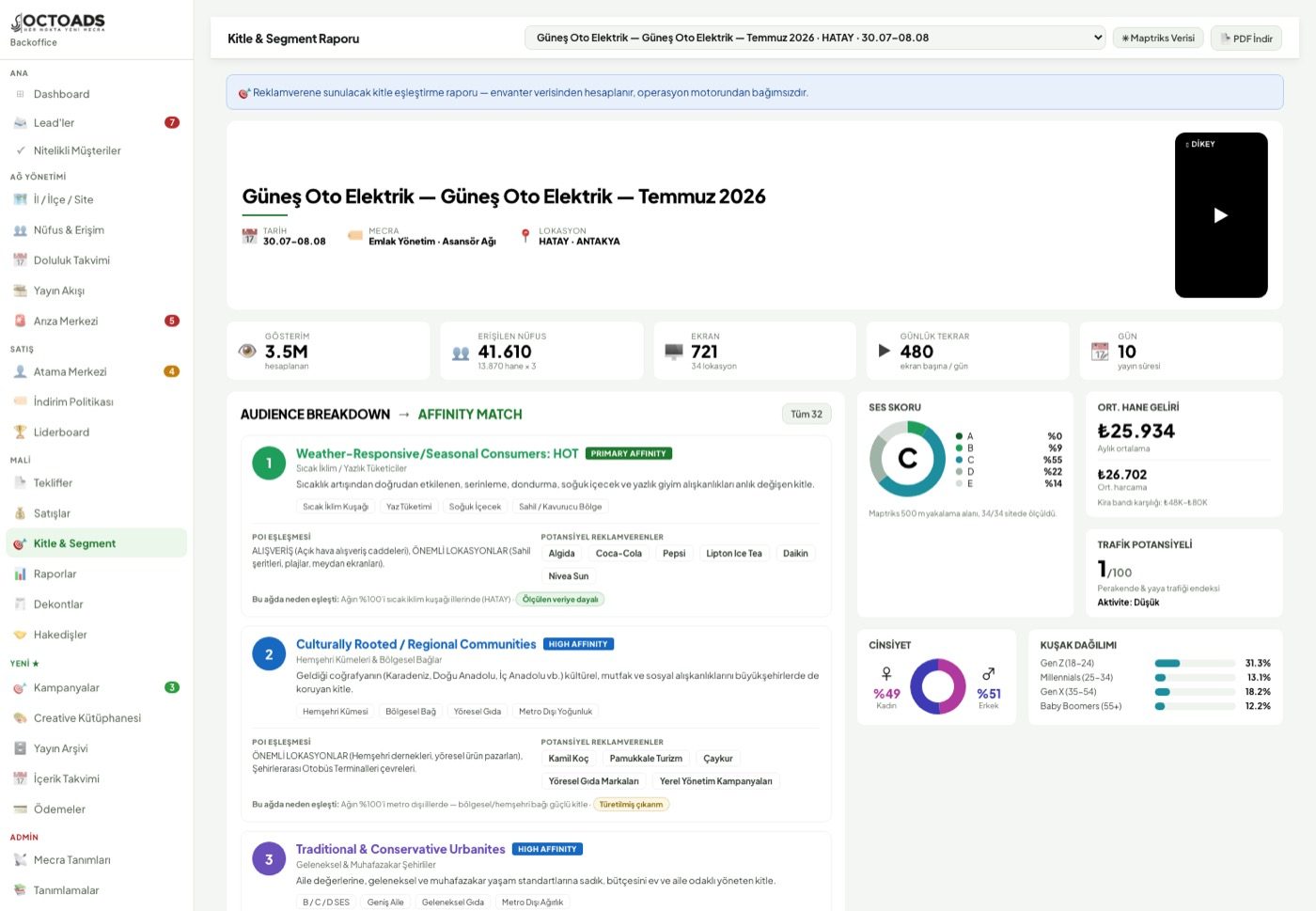
Task: Click the İçerik Takvimi calendar icon
Action: [x=20, y=778]
